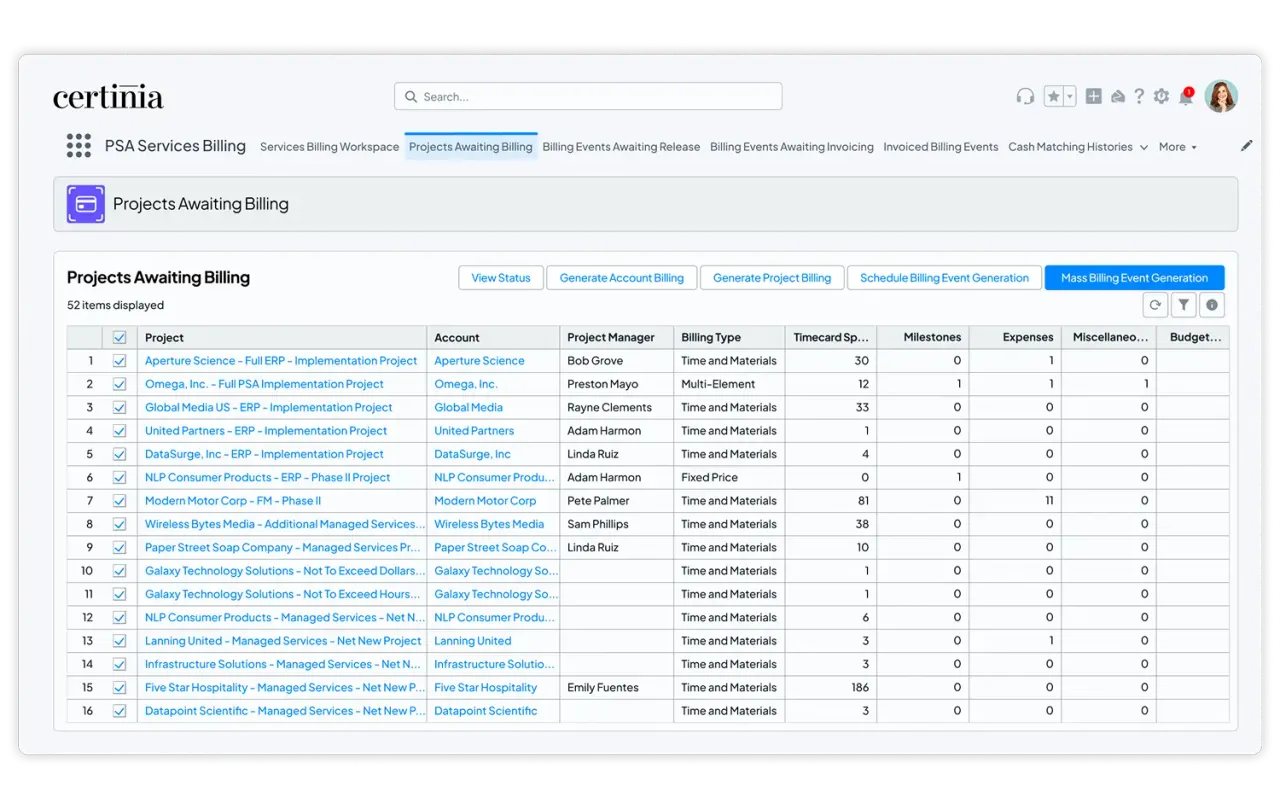Screen dimensions: 1280x809
Task: Open the Five Star Hospitality account link
Action: pyautogui.click(x=485, y=688)
